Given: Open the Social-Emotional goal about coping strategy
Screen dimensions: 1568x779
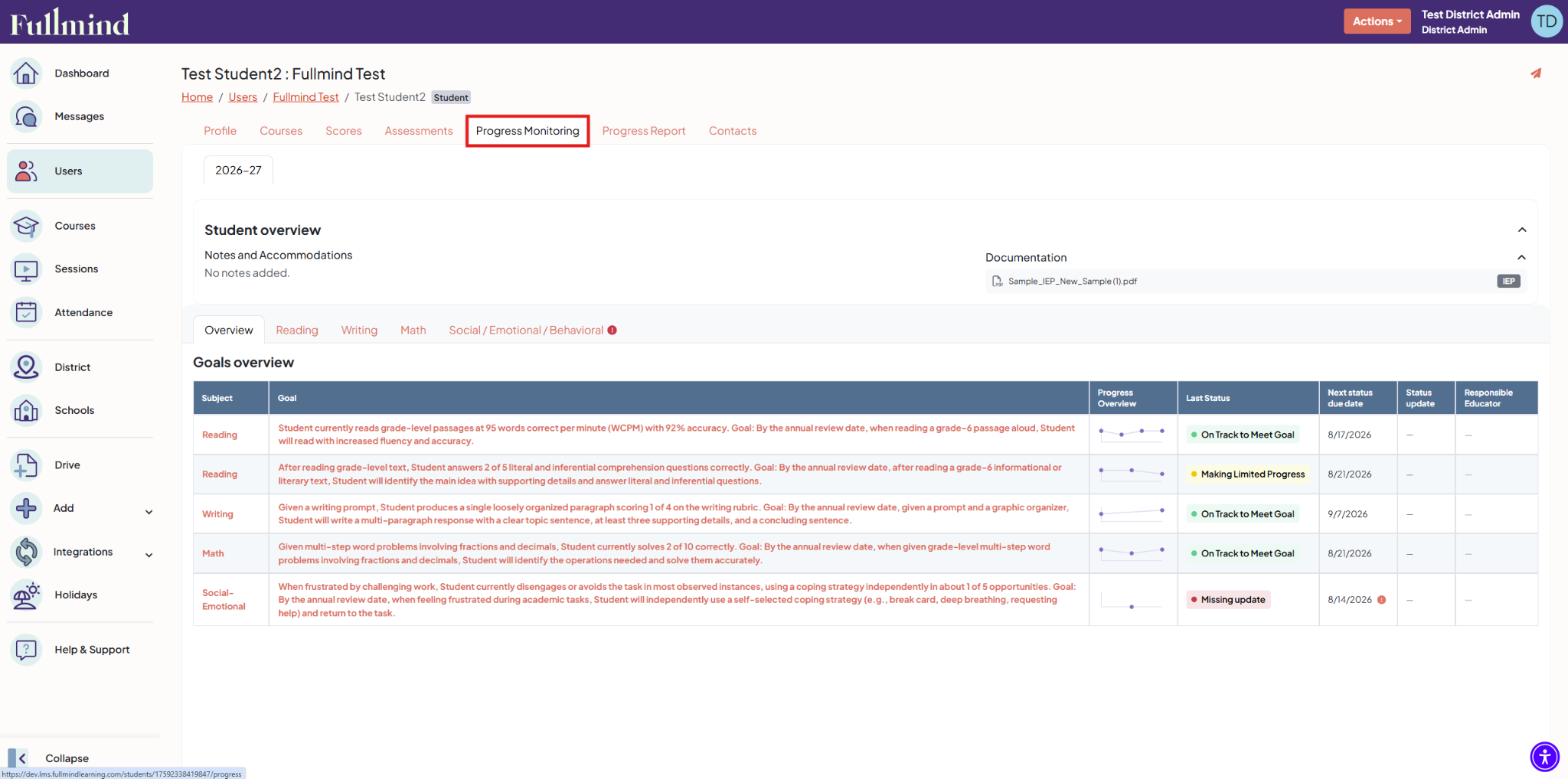Looking at the screenshot, I should pos(677,600).
